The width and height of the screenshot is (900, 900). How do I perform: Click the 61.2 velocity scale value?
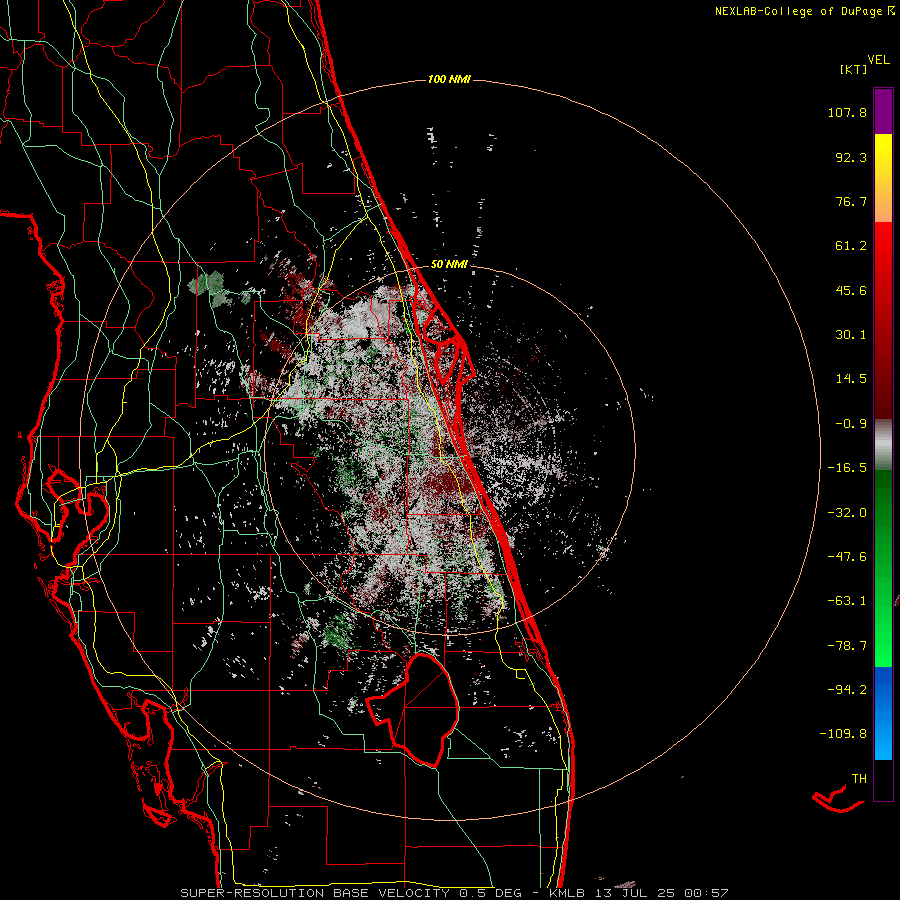click(x=851, y=246)
